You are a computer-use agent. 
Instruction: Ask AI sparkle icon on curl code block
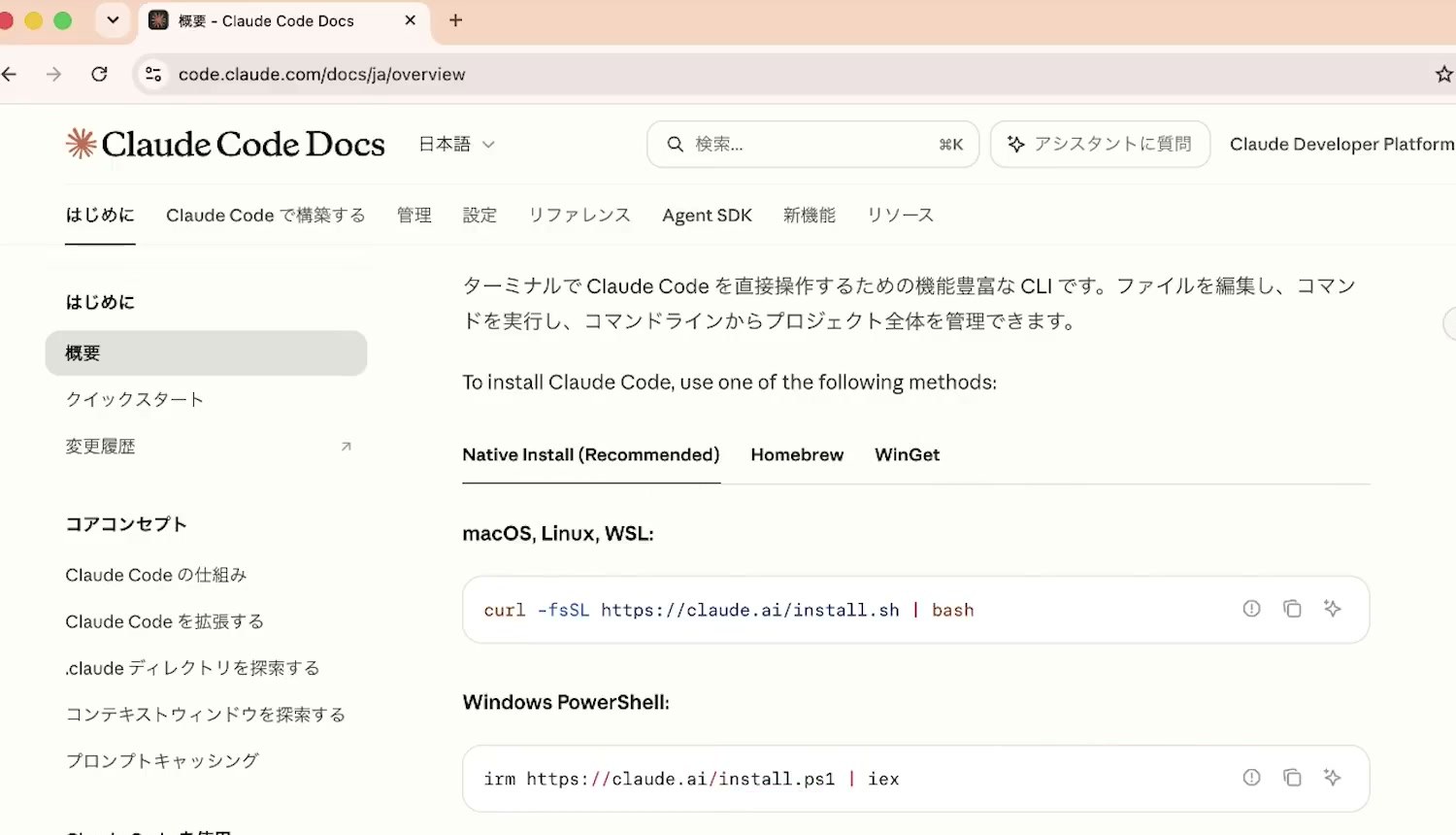click(1332, 609)
